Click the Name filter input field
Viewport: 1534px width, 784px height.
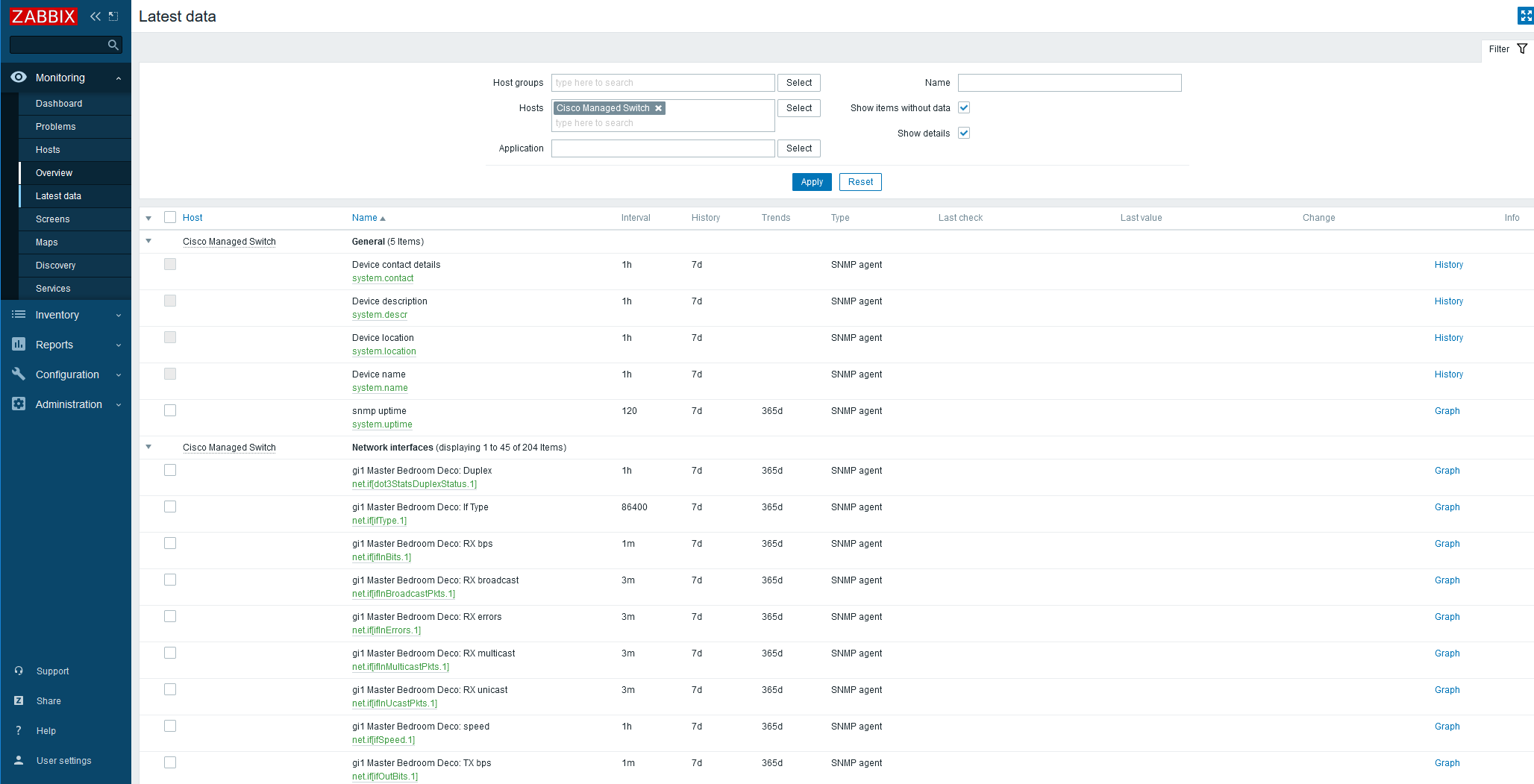(1069, 83)
